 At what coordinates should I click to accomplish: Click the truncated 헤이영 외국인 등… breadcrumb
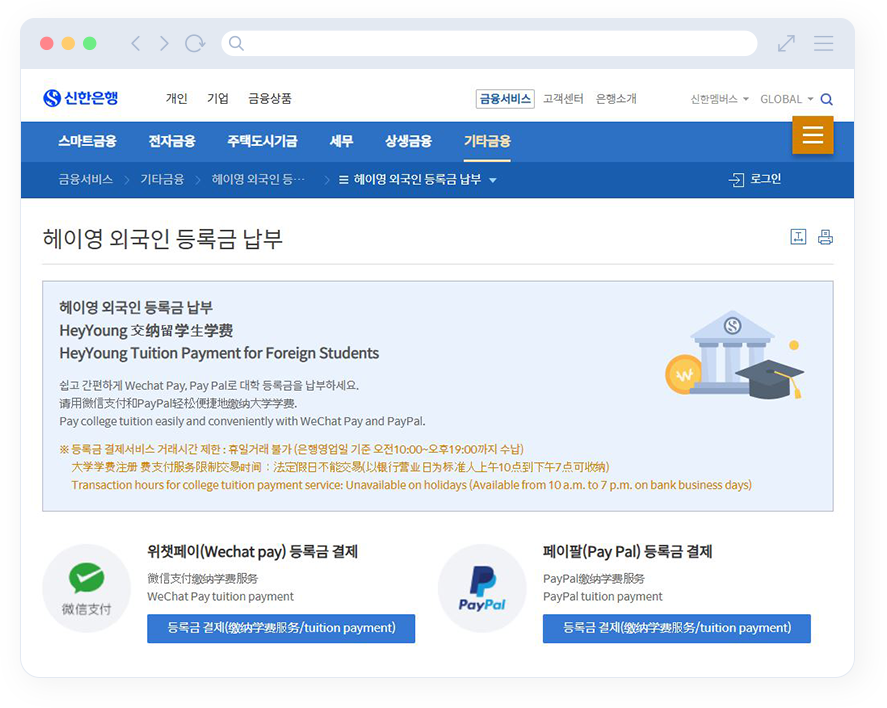259,180
